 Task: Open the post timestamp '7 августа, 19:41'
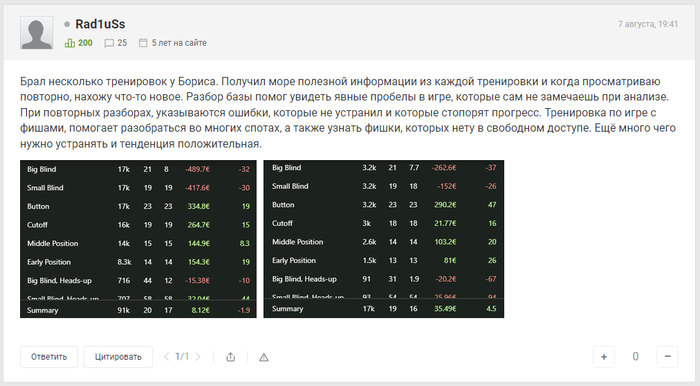(x=648, y=24)
